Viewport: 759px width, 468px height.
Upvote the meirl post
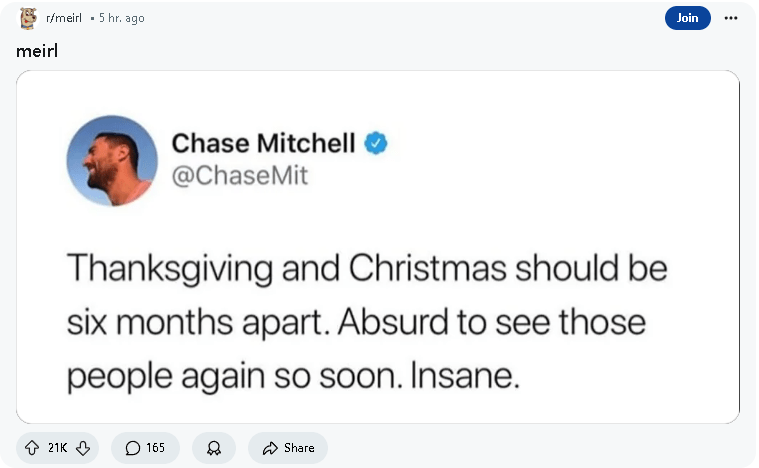(32, 448)
